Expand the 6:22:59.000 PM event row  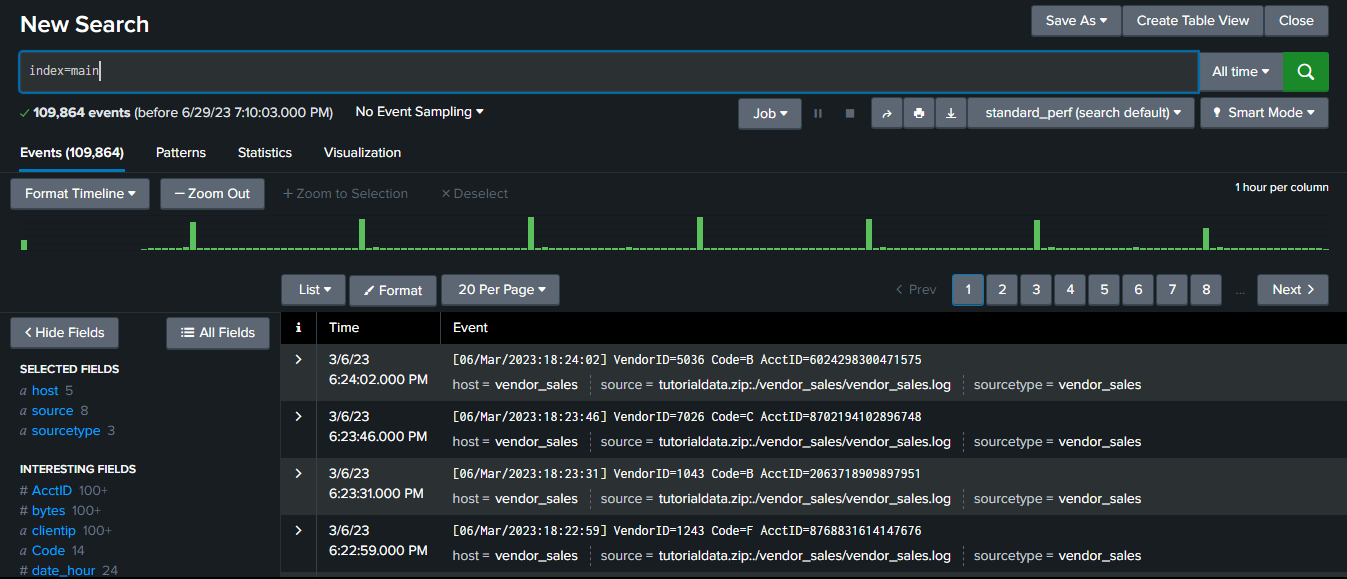tap(298, 530)
